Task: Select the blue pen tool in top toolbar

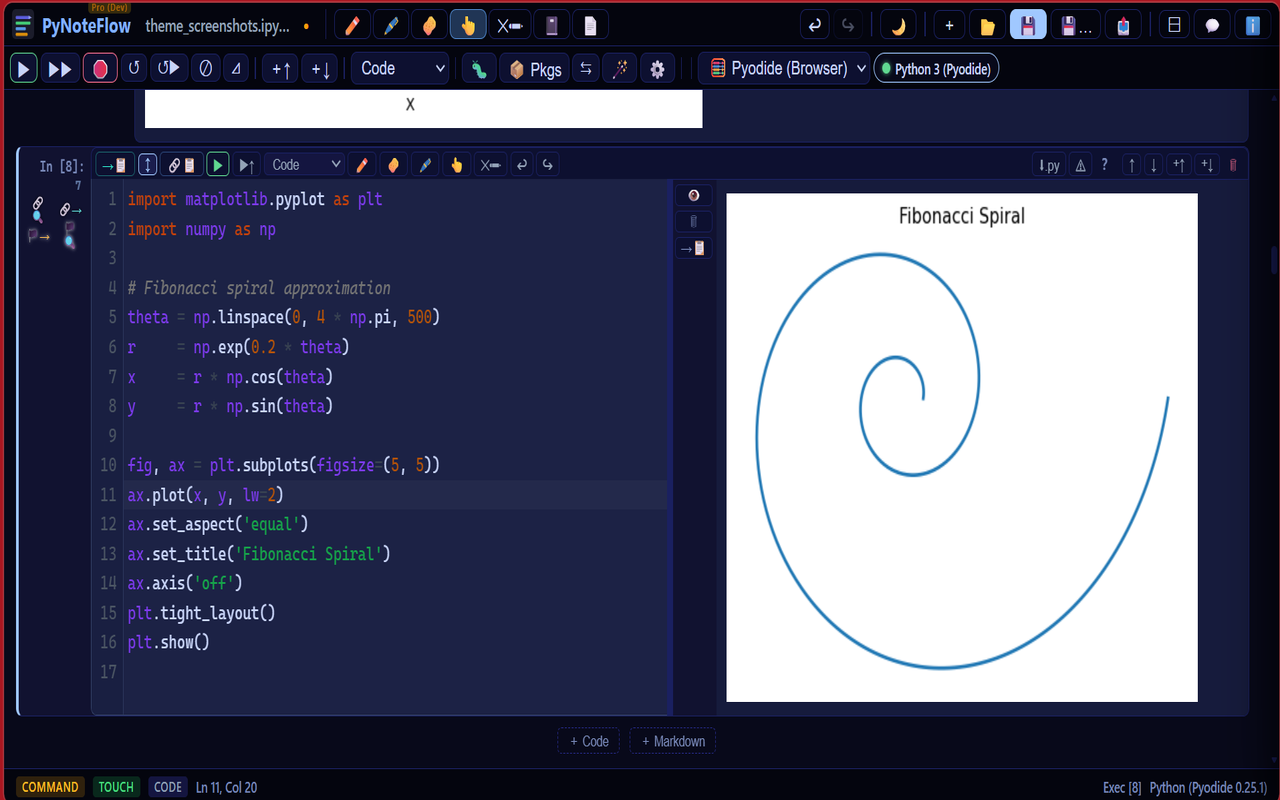Action: [391, 25]
